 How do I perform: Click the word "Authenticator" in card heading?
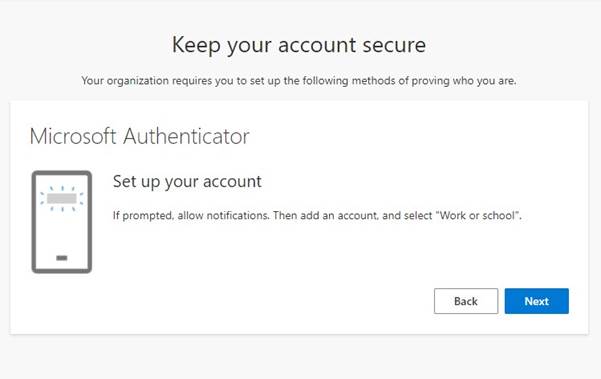point(186,136)
